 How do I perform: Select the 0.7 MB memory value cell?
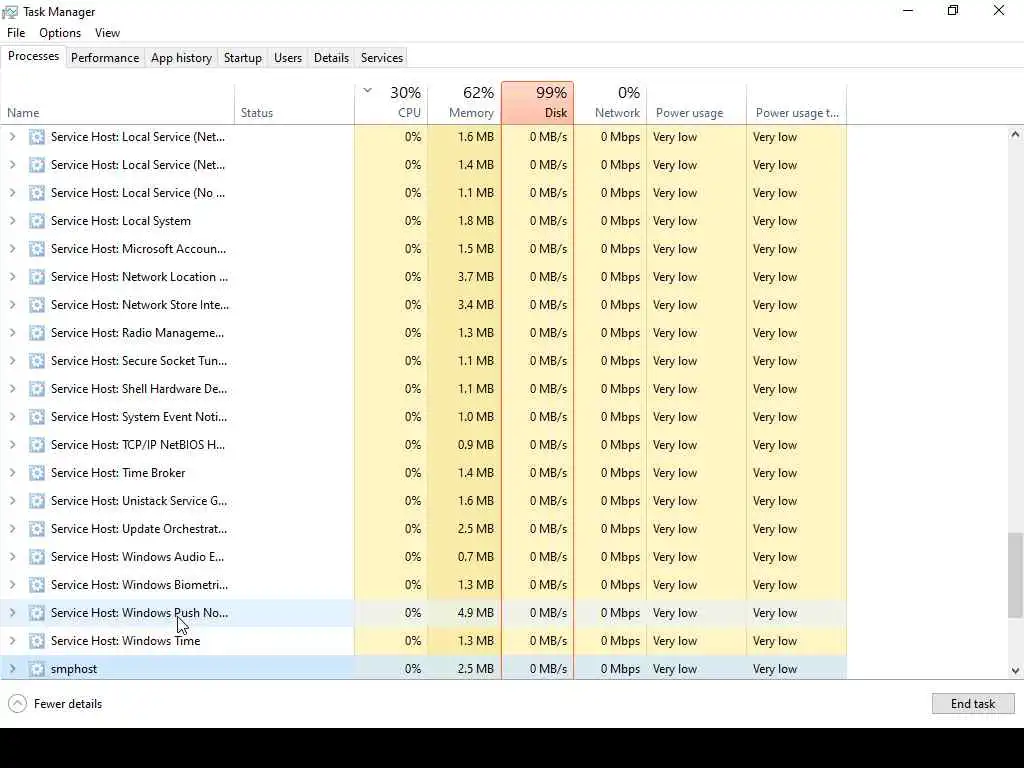point(464,557)
